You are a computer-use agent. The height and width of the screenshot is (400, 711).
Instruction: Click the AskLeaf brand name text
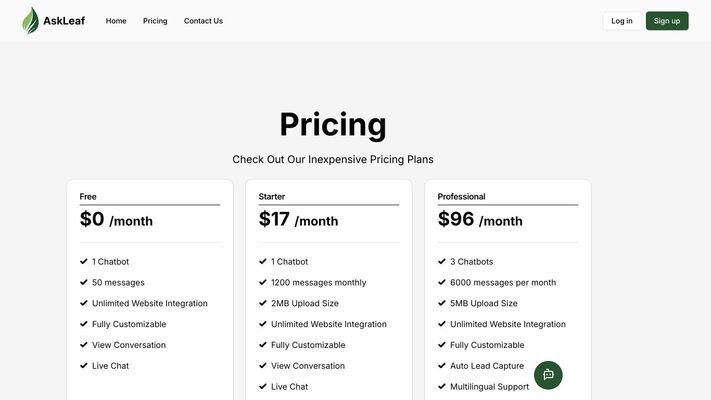64,21
